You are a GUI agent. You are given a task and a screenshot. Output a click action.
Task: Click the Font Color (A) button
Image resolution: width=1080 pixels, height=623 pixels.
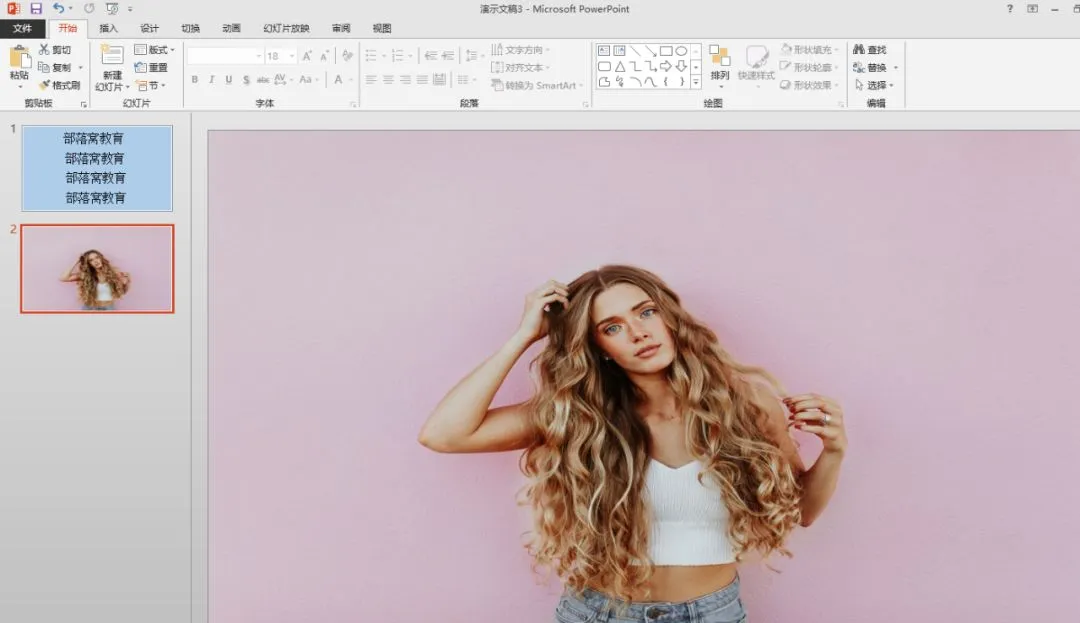click(338, 80)
